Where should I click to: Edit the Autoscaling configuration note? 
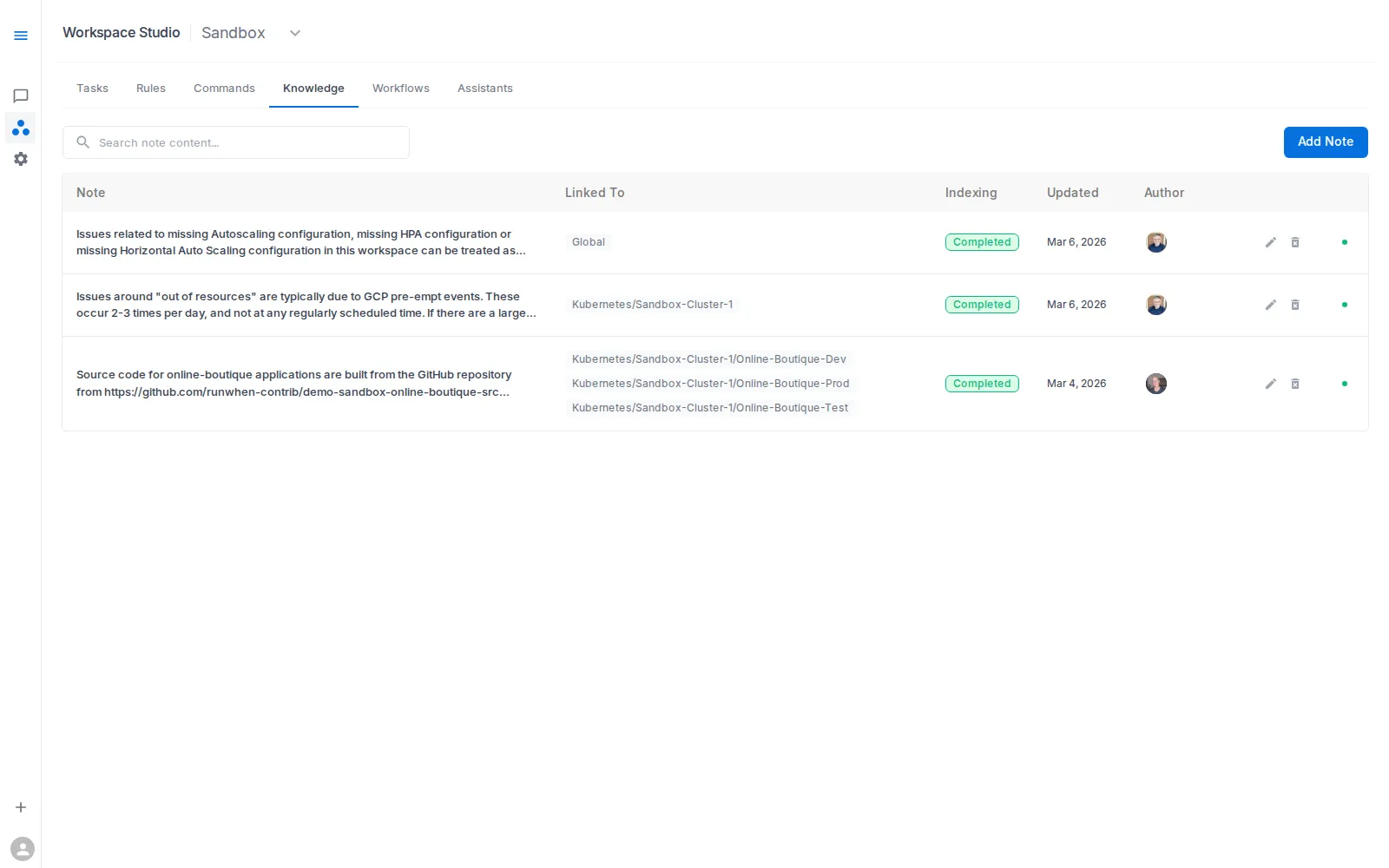(1270, 242)
